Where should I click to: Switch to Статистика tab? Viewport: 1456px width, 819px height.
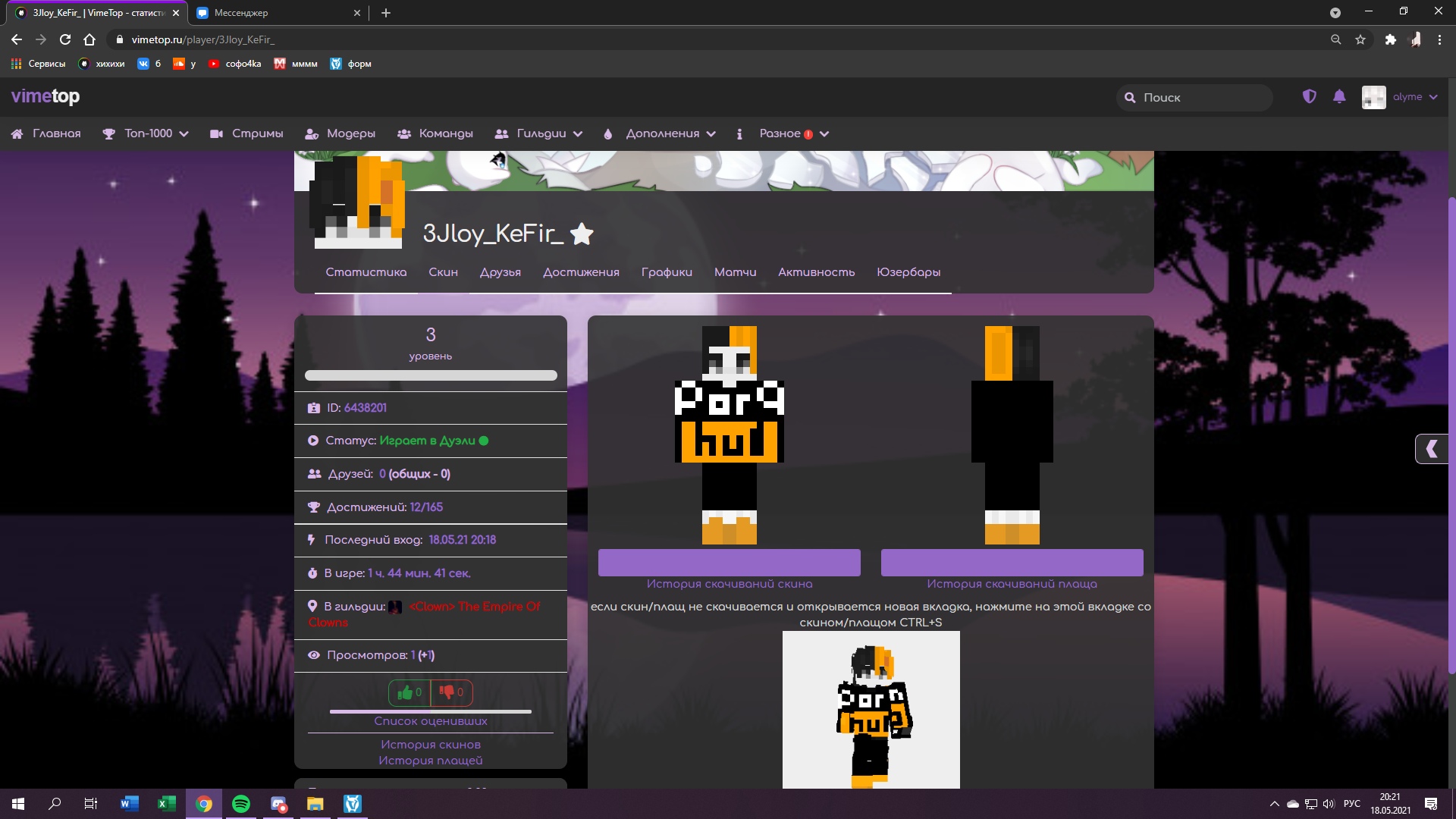click(x=366, y=272)
